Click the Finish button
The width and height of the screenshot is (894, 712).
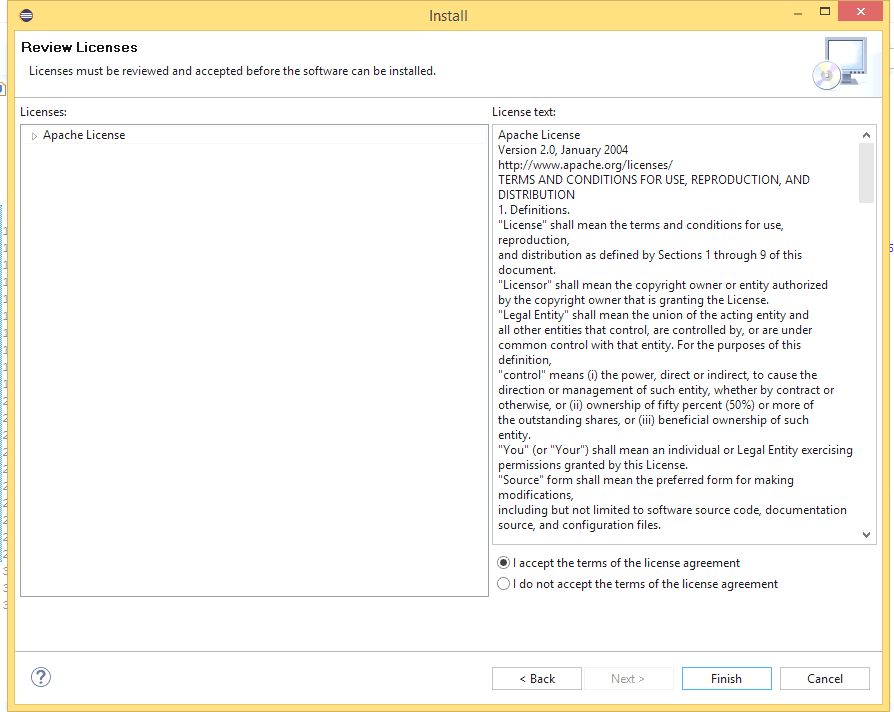tap(726, 678)
